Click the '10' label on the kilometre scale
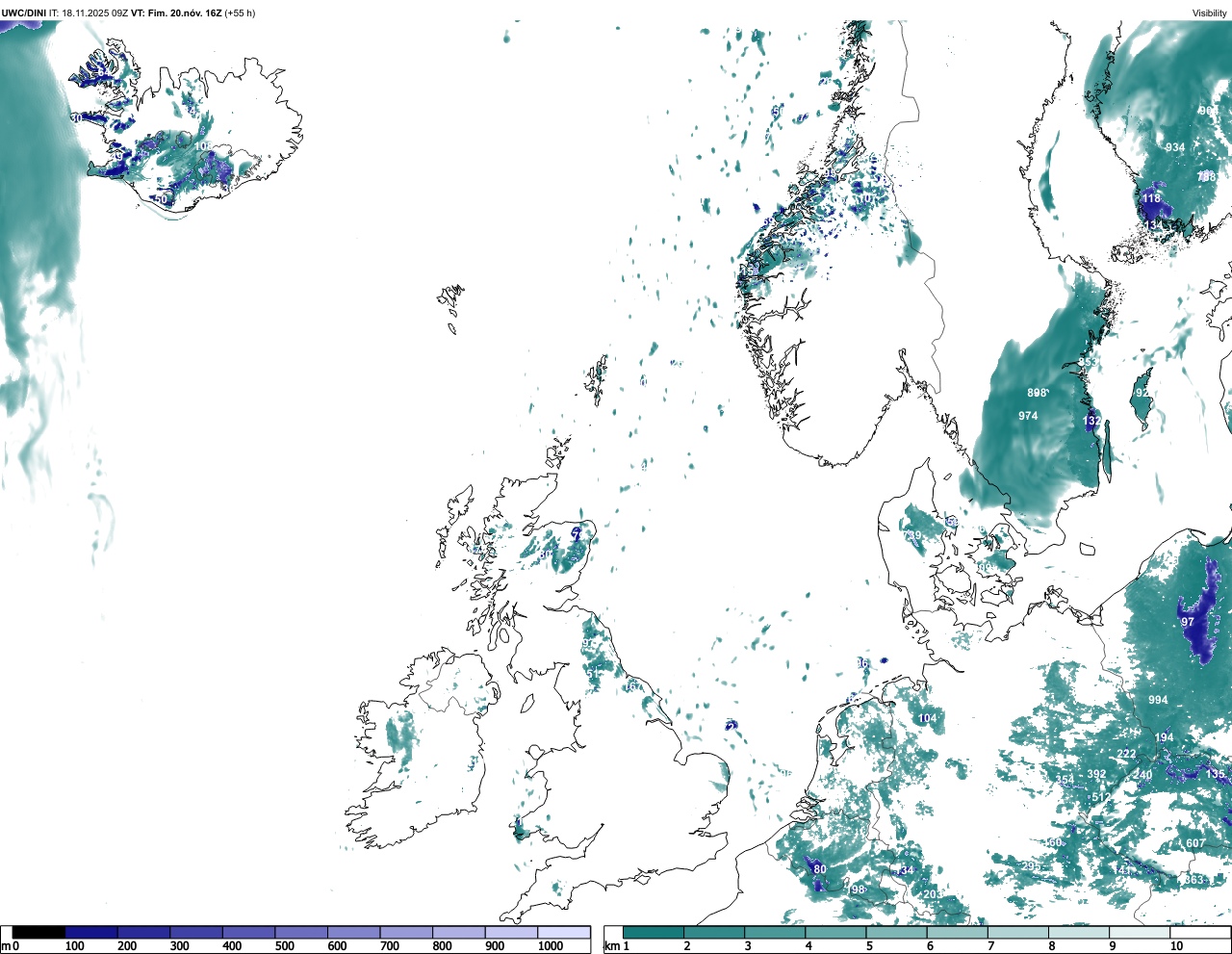Viewport: 1232px width, 954px height. tap(1176, 946)
